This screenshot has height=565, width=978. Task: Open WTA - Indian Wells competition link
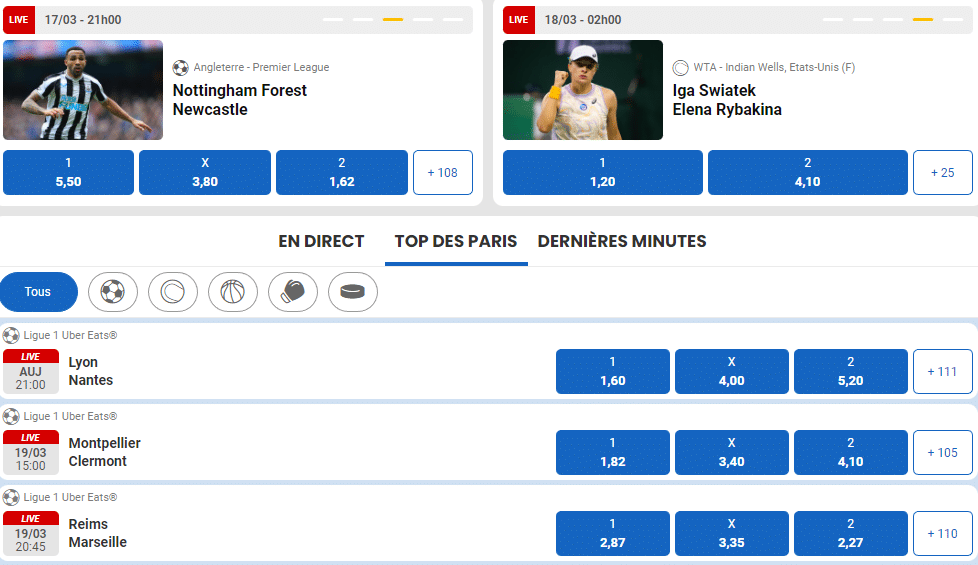[x=774, y=67]
